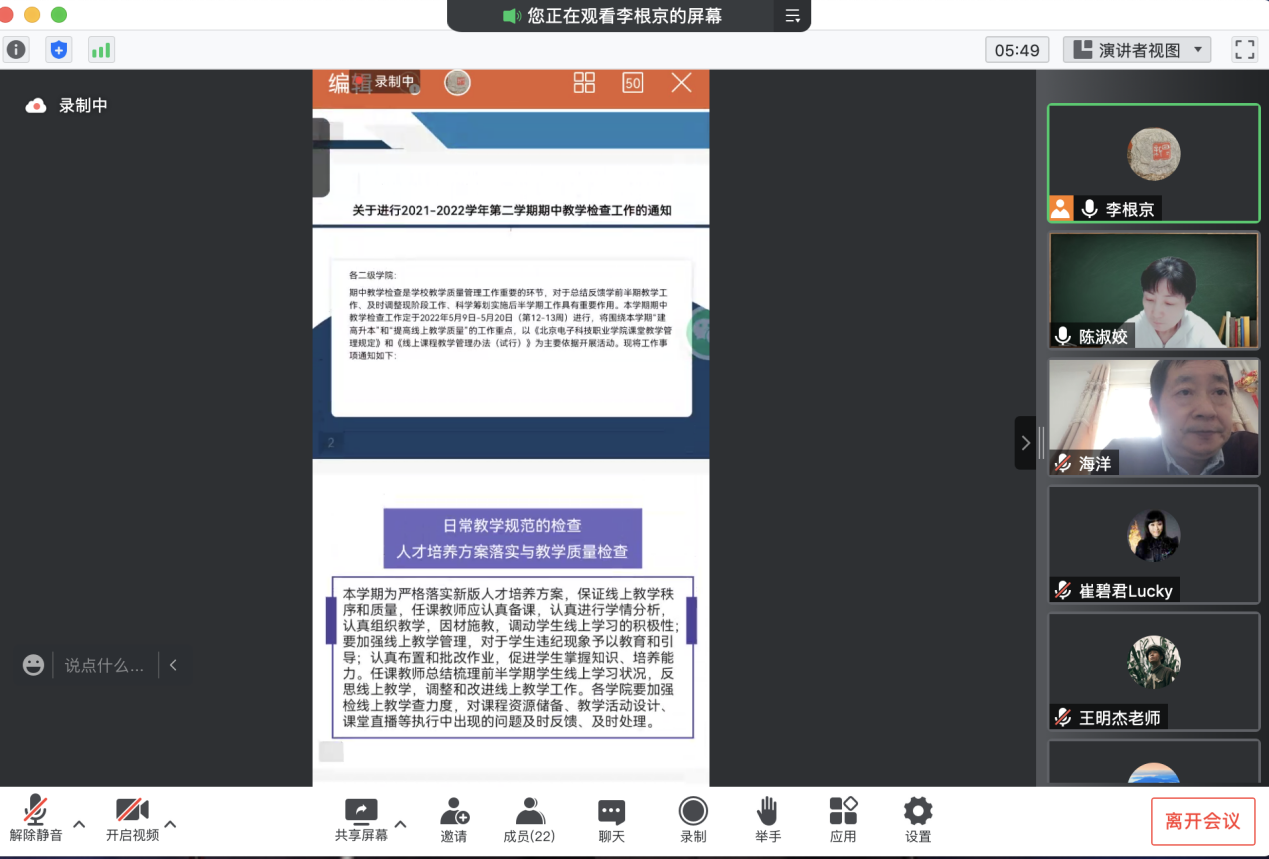Expand audio options arrow beside 解除静音

[x=79, y=824]
